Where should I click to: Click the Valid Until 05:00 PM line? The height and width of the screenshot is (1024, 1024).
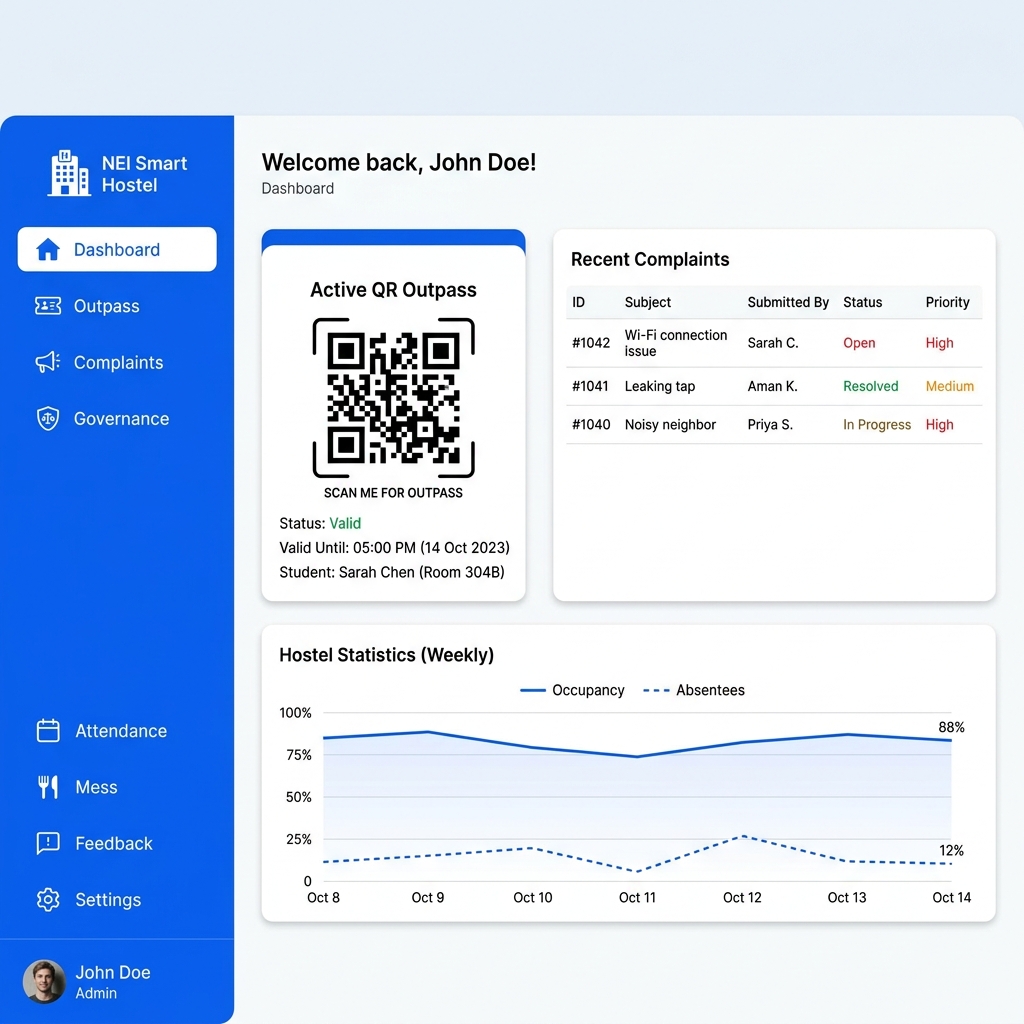(x=394, y=547)
